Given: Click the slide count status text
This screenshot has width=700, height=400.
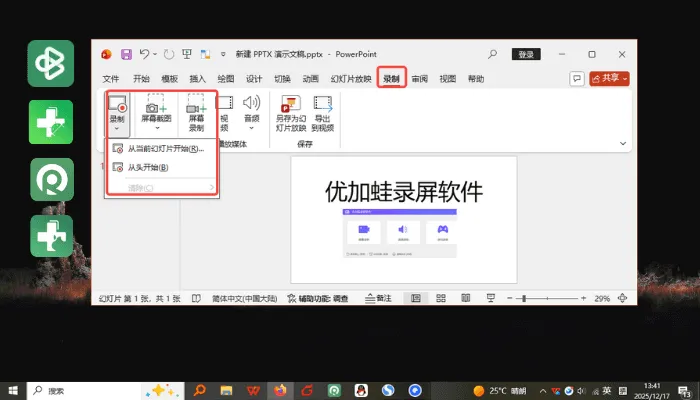Looking at the screenshot, I should 139,298.
